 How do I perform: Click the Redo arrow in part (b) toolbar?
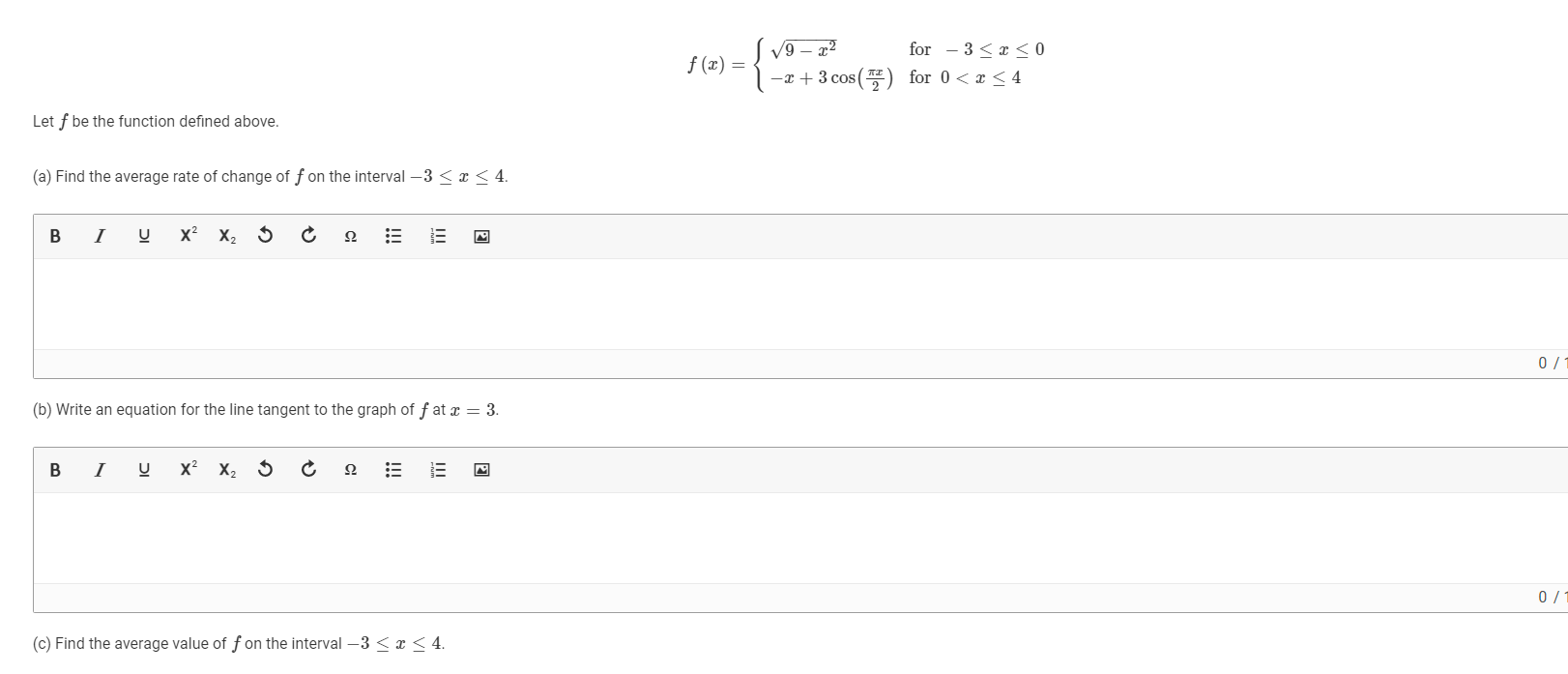307,470
